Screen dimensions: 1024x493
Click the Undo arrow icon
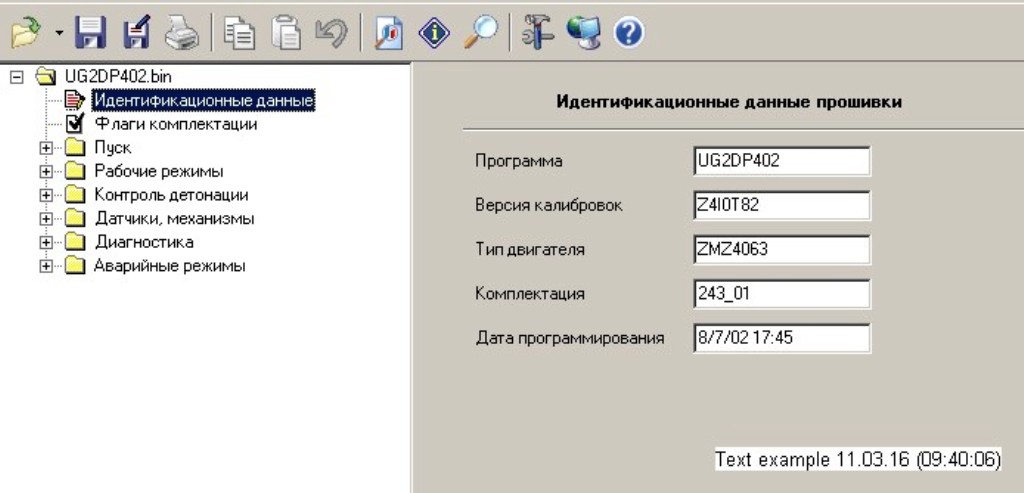coord(330,33)
